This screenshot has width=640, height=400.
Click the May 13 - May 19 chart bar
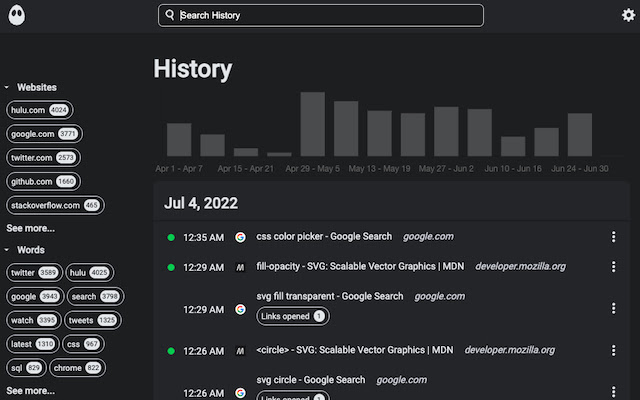pyautogui.click(x=380, y=133)
